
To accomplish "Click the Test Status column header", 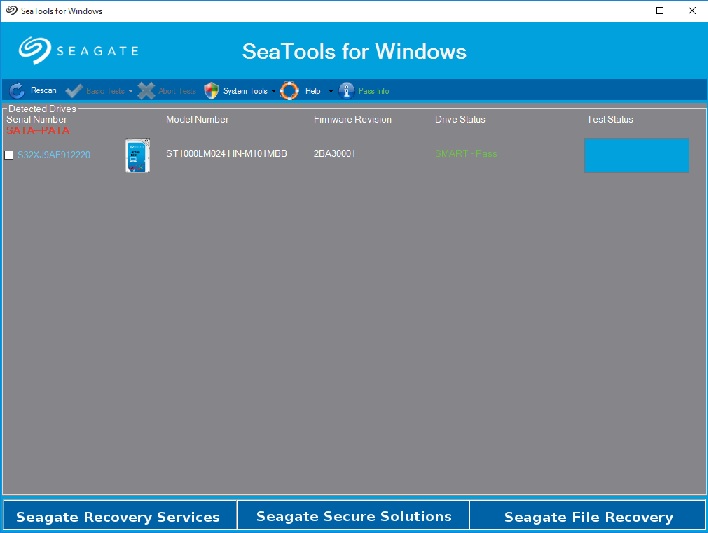I will 610,119.
